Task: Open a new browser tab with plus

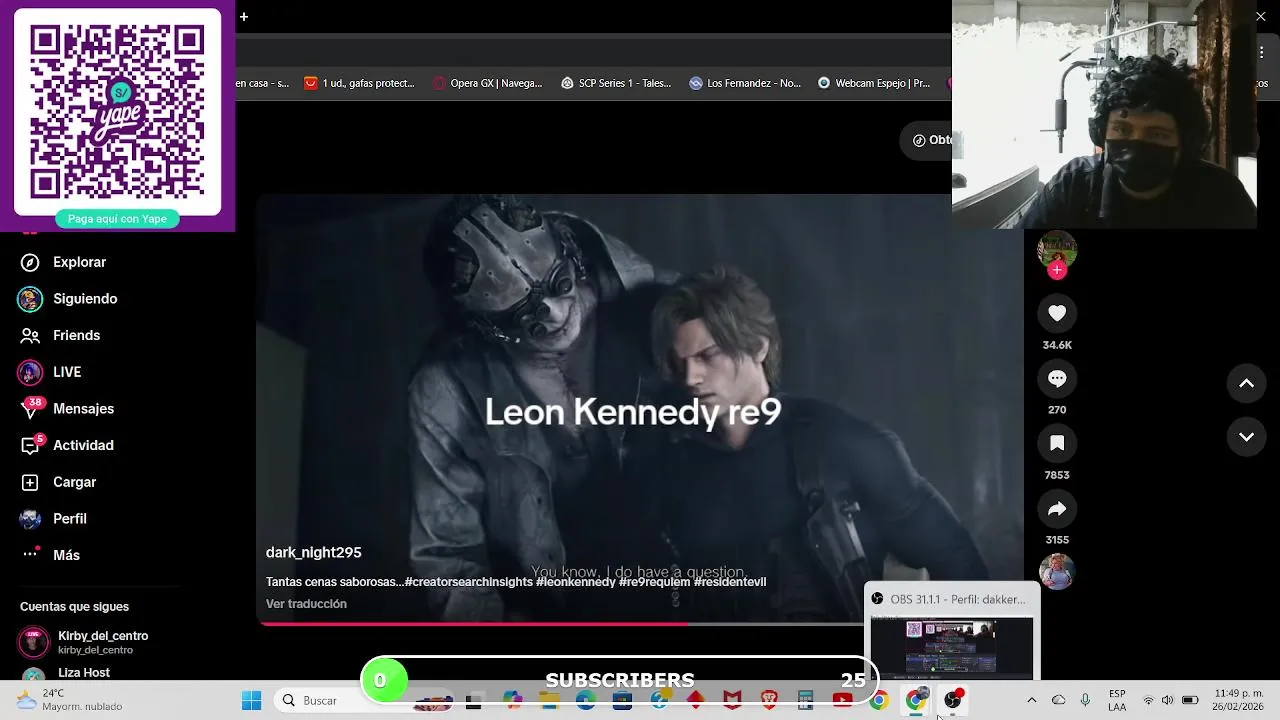Action: tap(244, 16)
